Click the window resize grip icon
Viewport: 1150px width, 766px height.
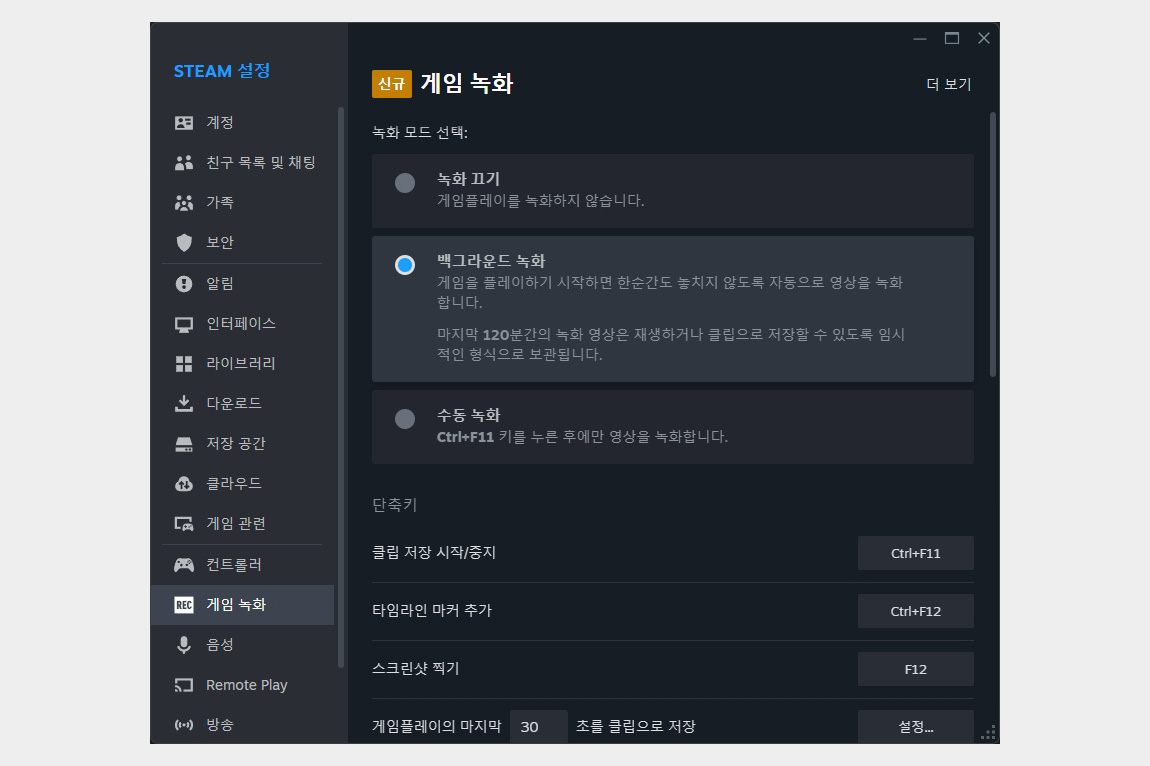tap(989, 733)
